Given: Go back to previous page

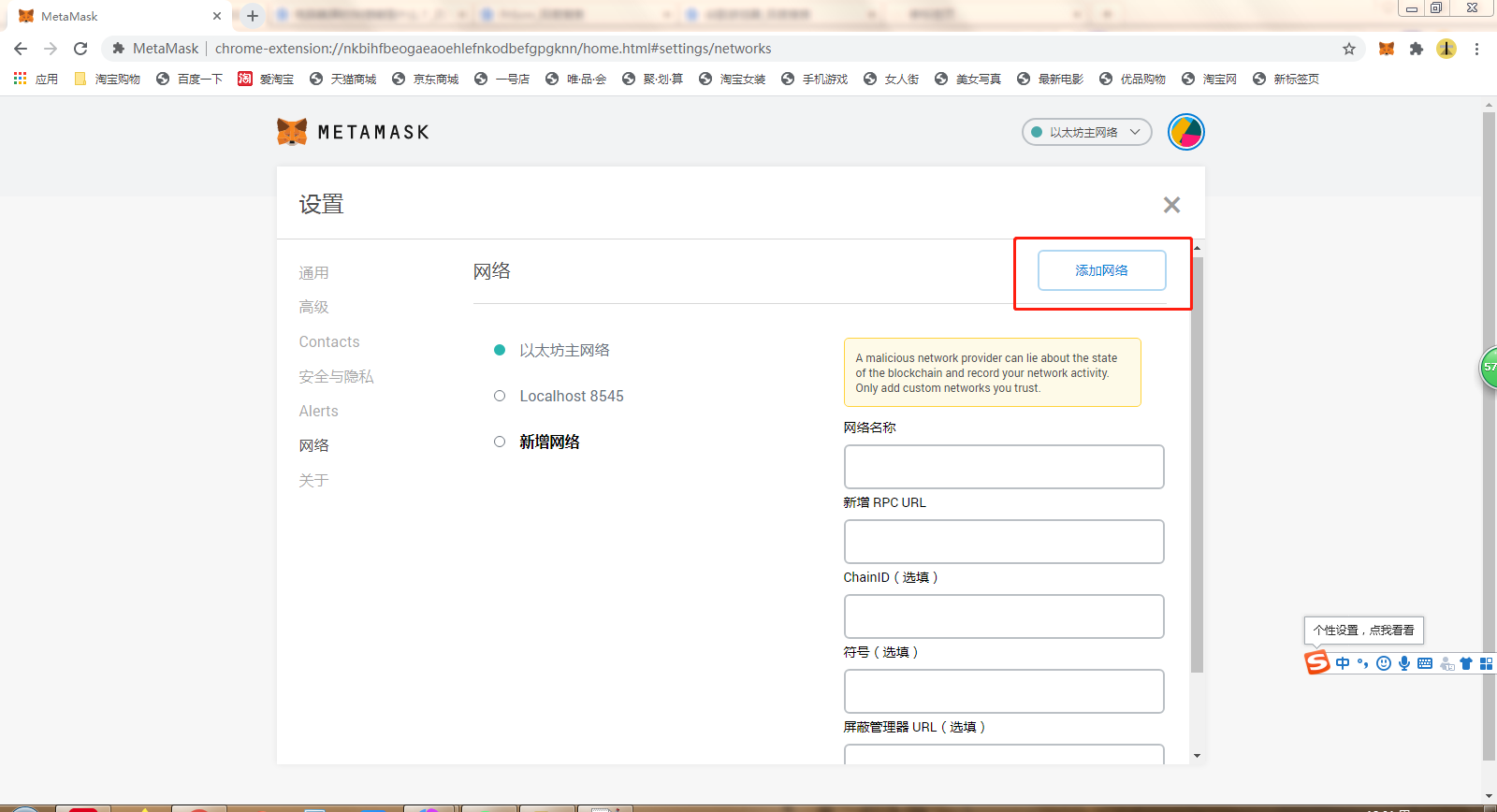Looking at the screenshot, I should click(x=21, y=49).
